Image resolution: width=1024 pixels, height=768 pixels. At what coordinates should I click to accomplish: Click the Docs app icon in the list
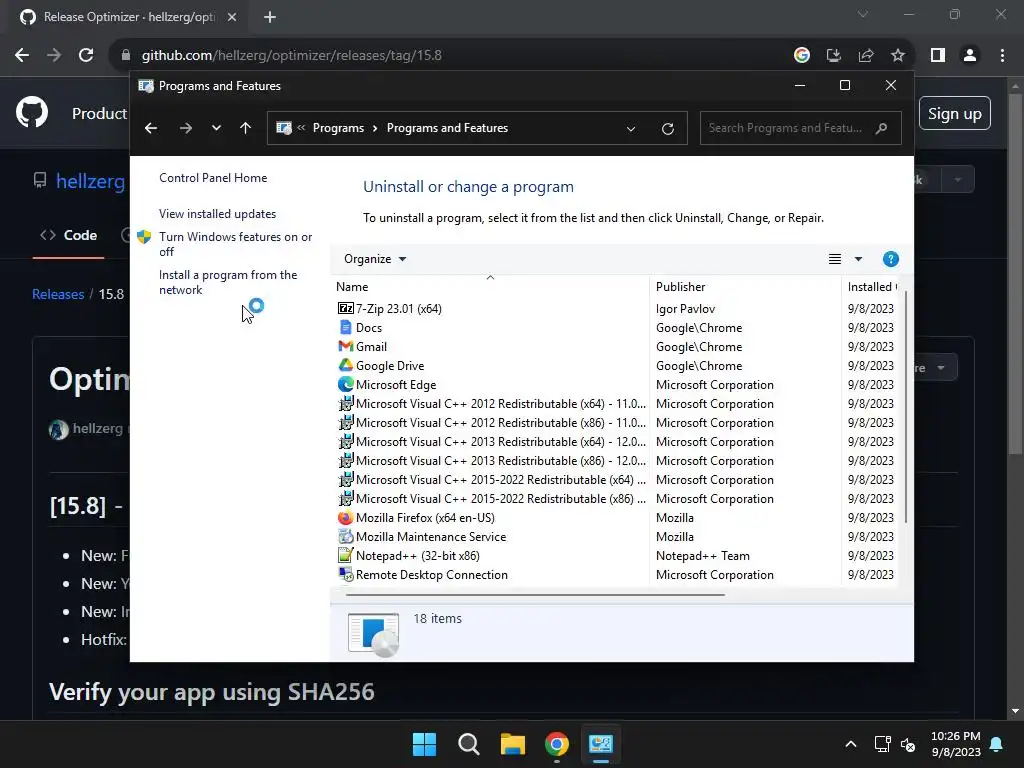click(x=345, y=327)
